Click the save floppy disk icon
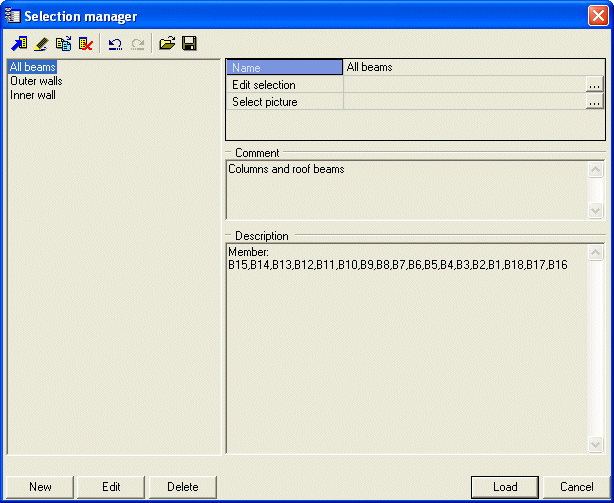614x503 pixels. [x=189, y=43]
